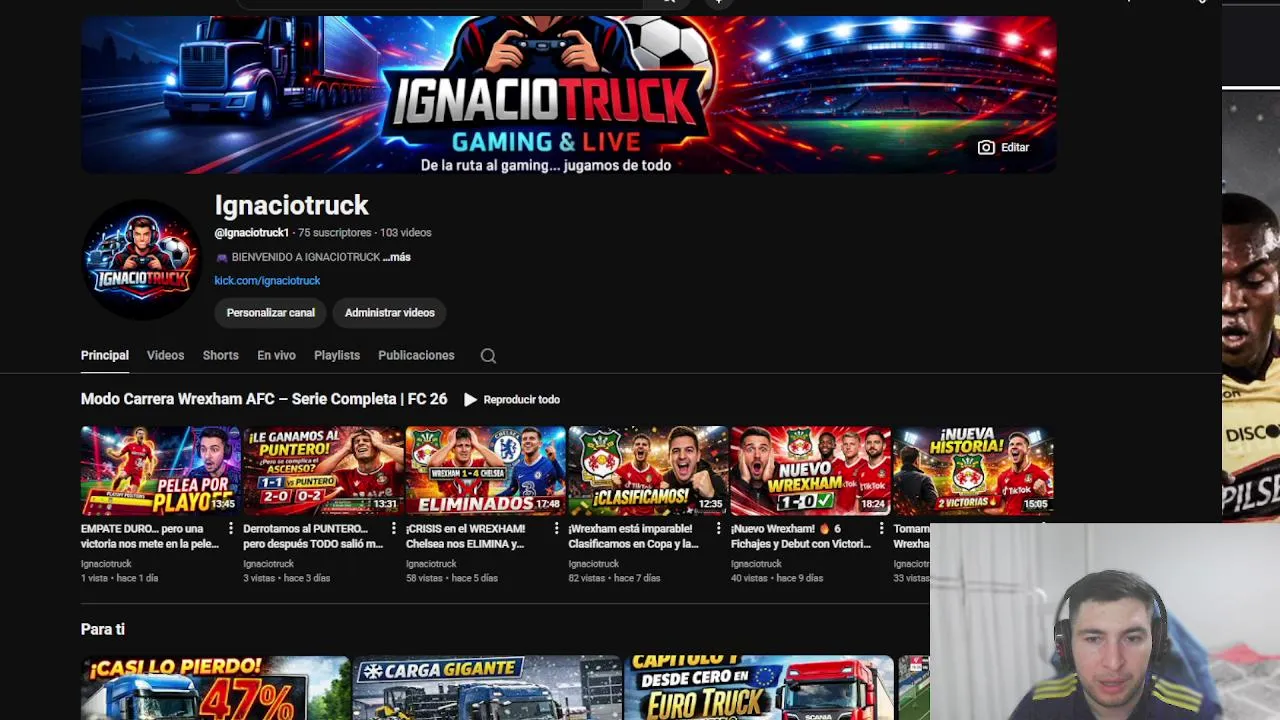The image size is (1280, 720).
Task: Open PELEA POR PLAYOFF video thumbnail
Action: click(161, 470)
